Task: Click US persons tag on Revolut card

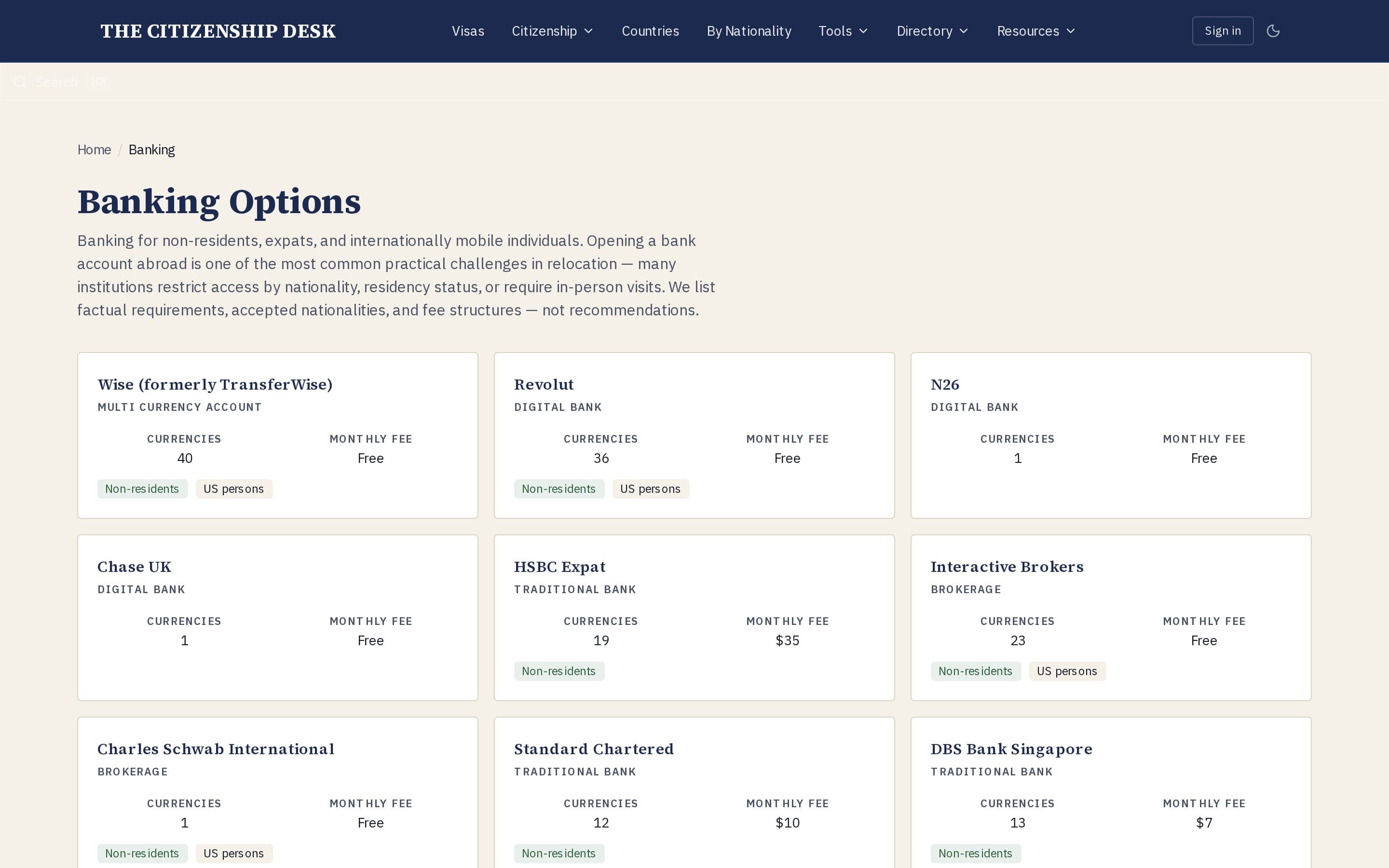Action: point(650,489)
